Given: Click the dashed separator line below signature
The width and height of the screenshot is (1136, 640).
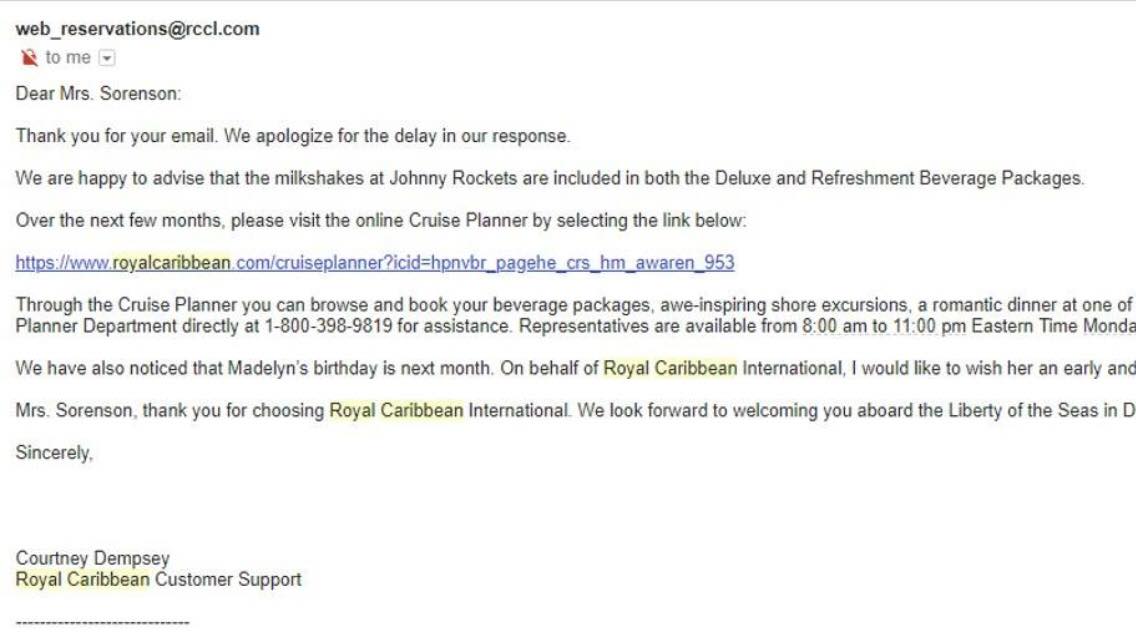Looking at the screenshot, I should pos(102,622).
